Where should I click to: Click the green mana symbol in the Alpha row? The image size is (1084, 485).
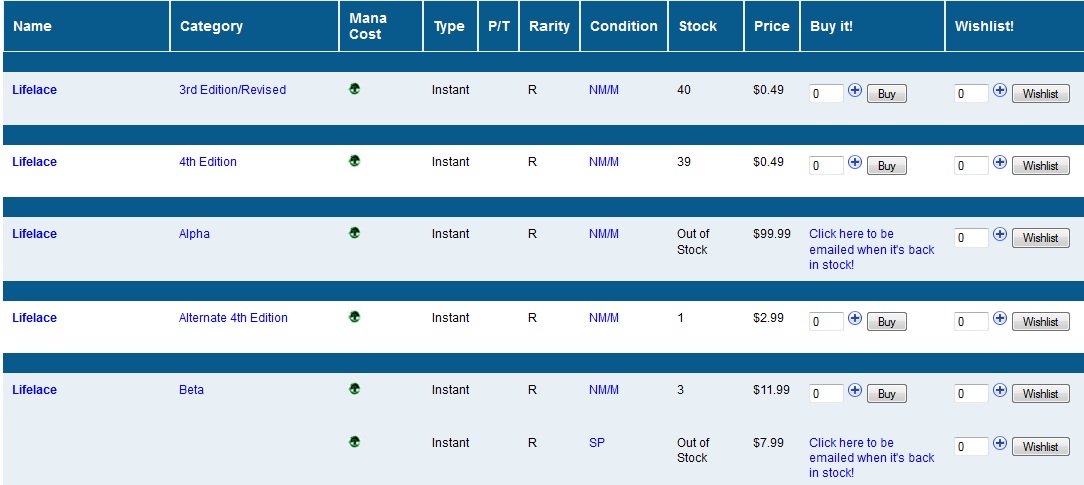(x=355, y=233)
